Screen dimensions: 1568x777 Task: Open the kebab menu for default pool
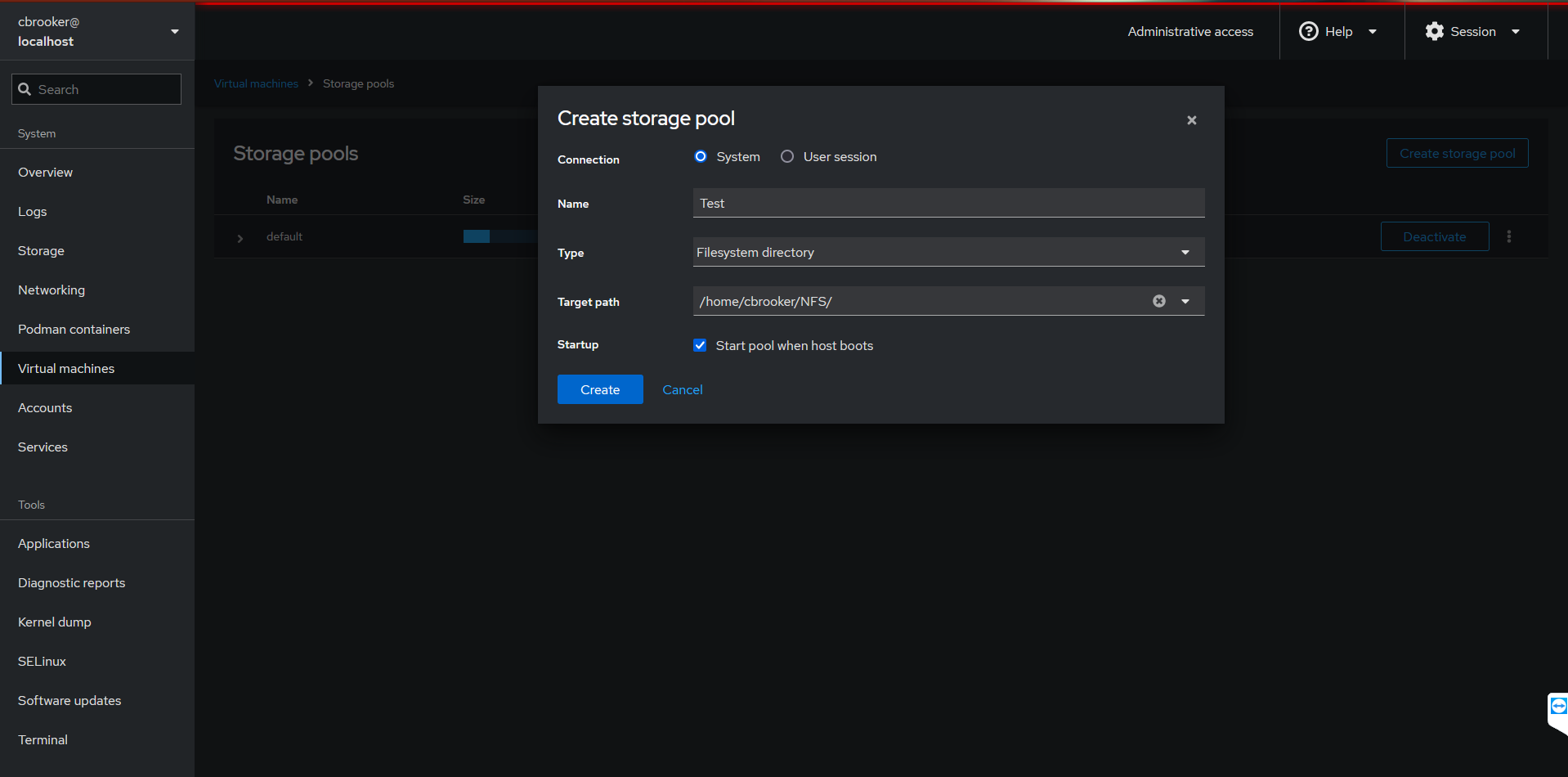[1508, 236]
